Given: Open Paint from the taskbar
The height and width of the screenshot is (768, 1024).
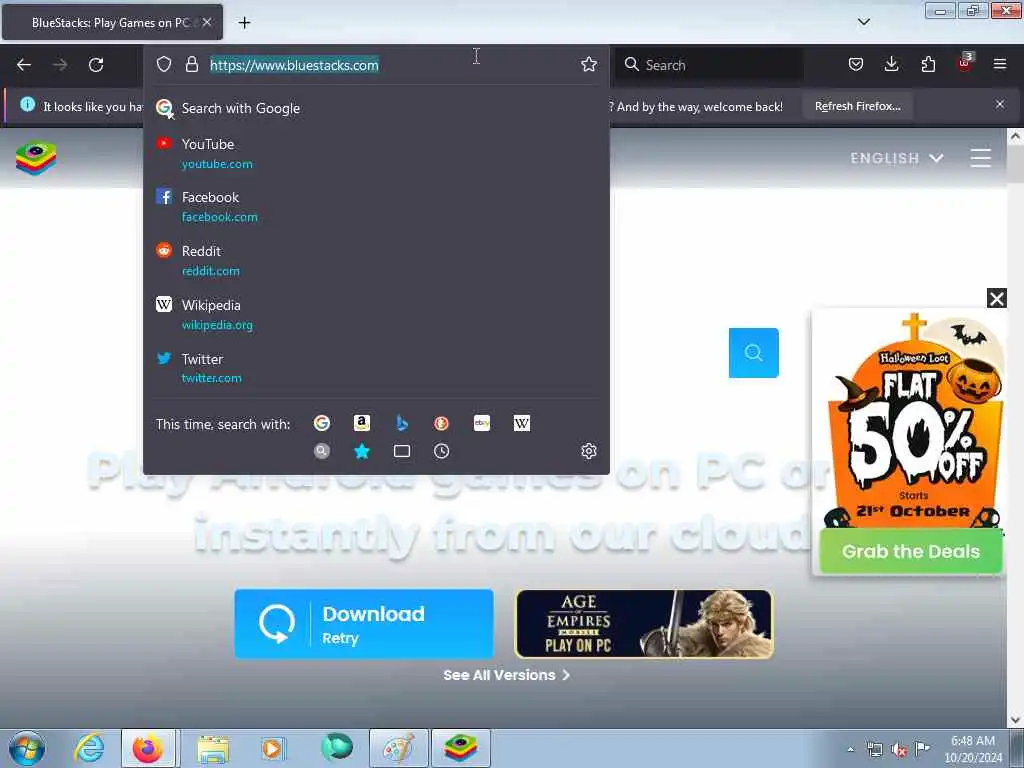Looking at the screenshot, I should pyautogui.click(x=398, y=748).
